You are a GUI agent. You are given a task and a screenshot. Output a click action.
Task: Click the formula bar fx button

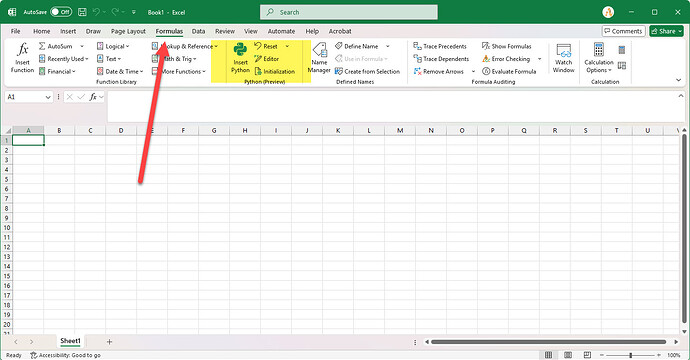[93, 97]
